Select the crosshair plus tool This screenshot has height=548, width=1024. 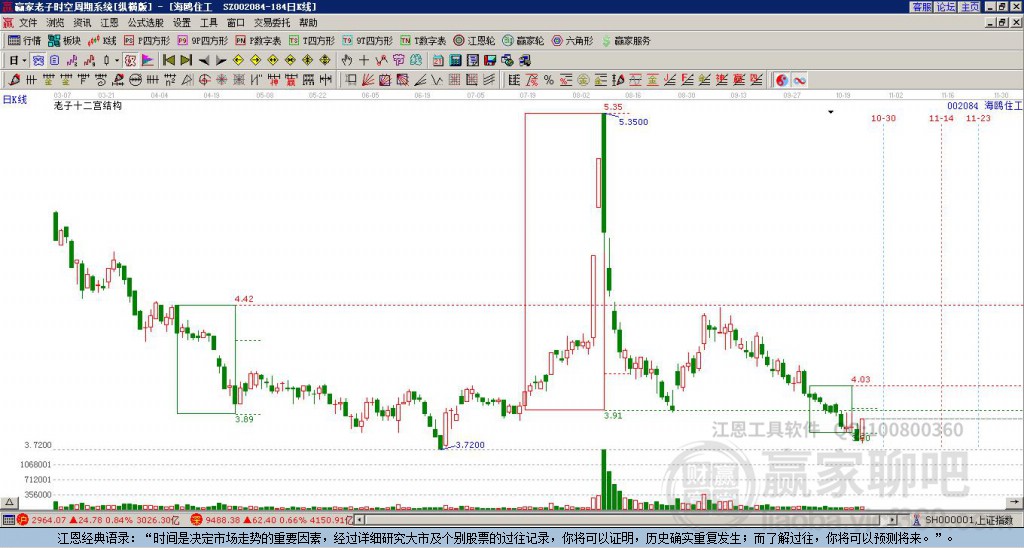pos(364,61)
